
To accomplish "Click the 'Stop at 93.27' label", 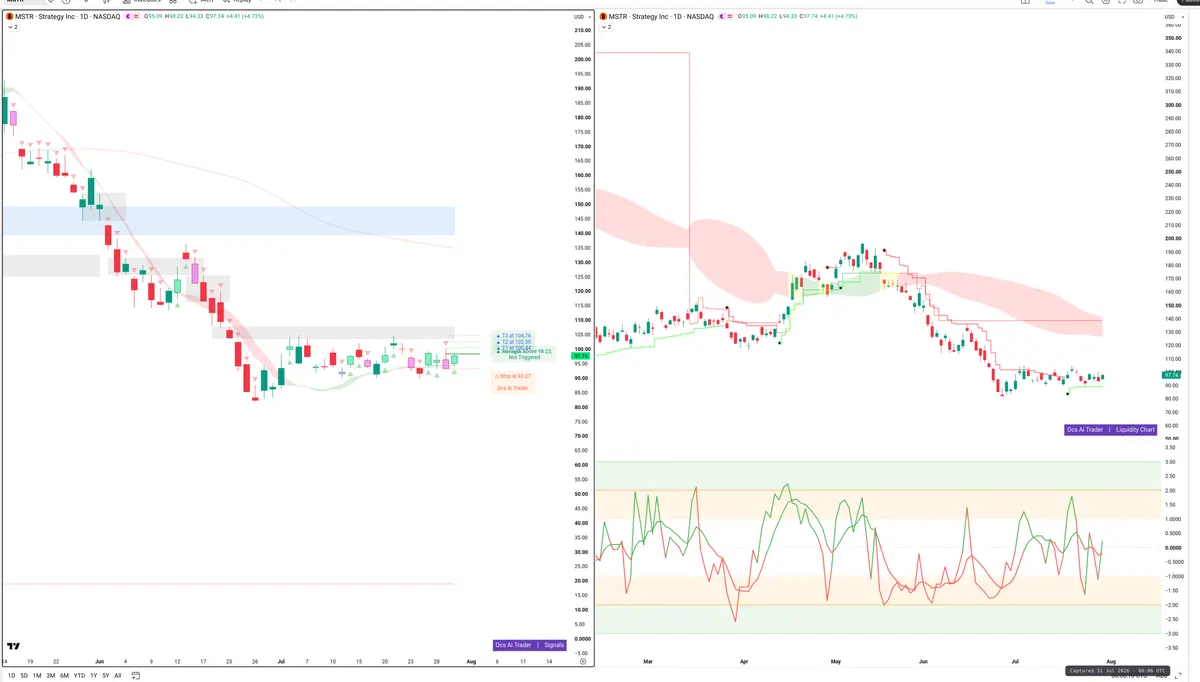I will coord(513,376).
